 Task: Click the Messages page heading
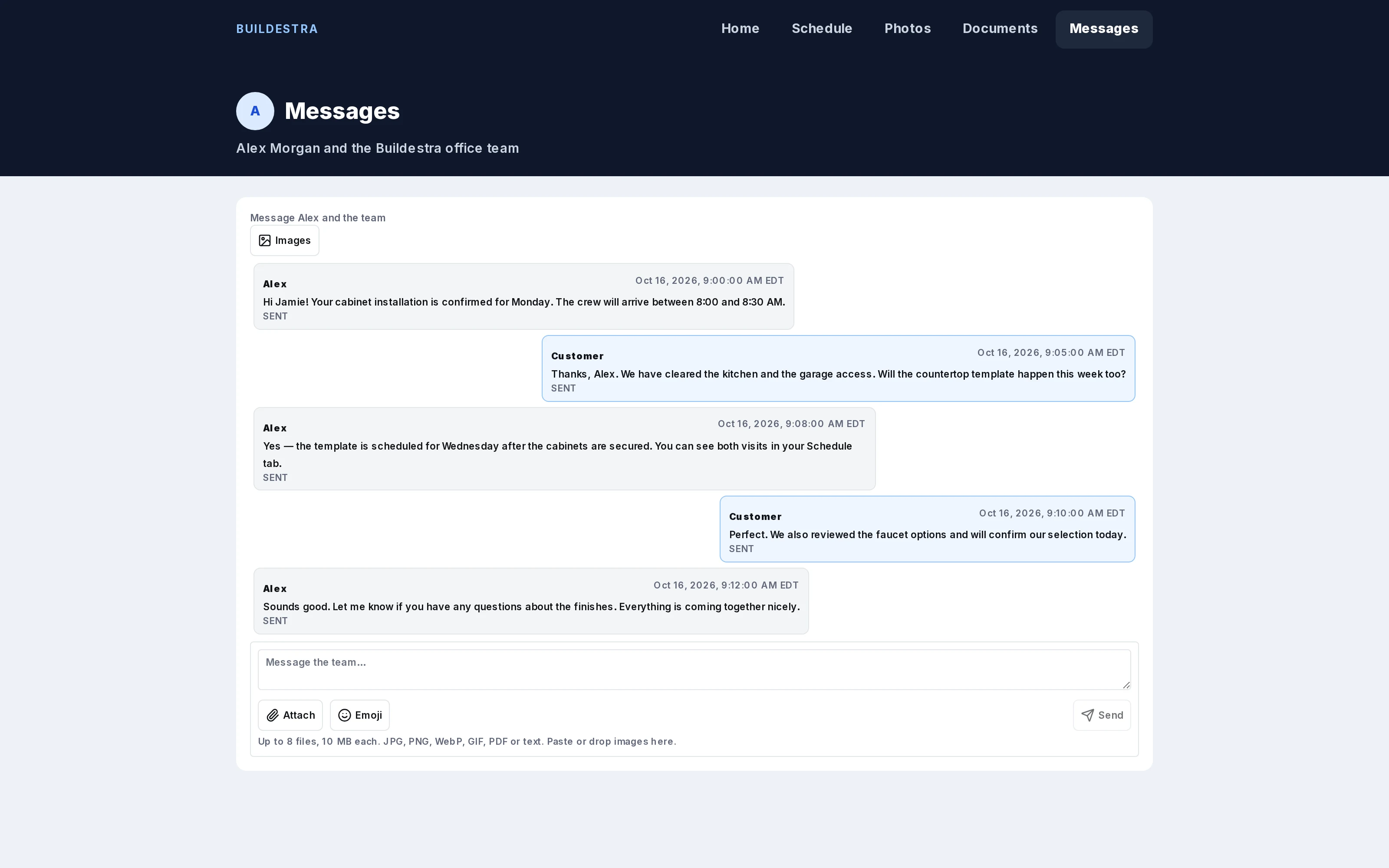click(x=342, y=111)
